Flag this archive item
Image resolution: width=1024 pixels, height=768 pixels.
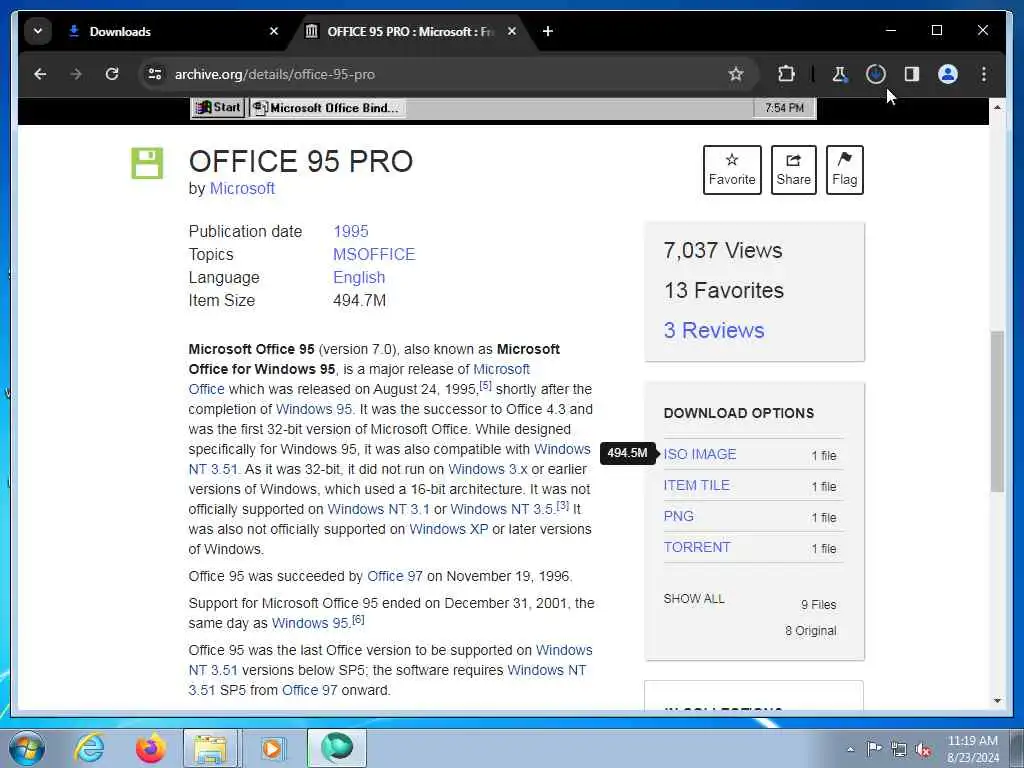coord(844,170)
